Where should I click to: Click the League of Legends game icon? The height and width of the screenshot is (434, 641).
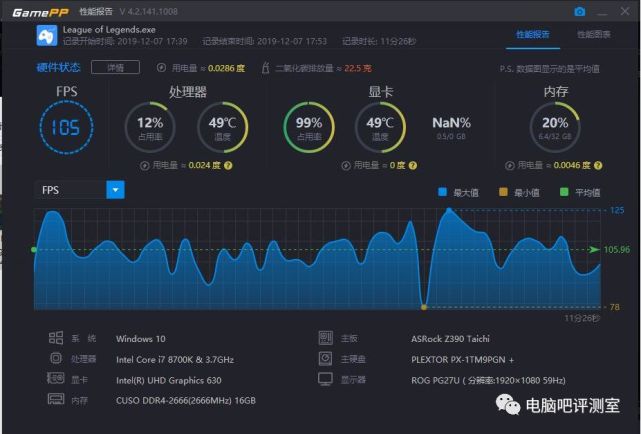[47, 35]
